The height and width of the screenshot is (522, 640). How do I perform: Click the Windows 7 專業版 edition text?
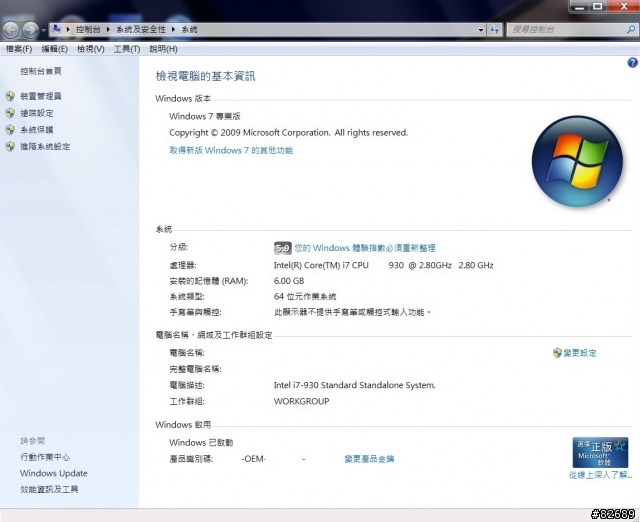(205, 116)
